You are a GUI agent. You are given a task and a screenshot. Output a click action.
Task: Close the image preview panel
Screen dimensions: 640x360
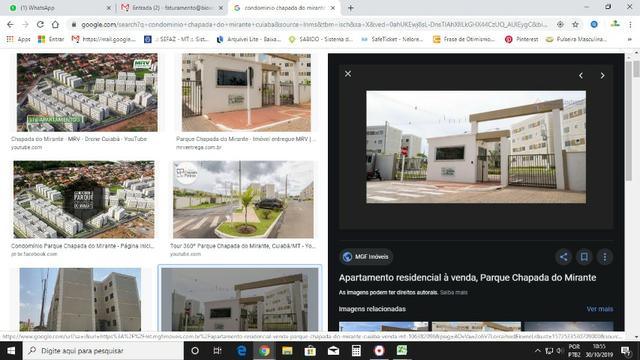[348, 74]
